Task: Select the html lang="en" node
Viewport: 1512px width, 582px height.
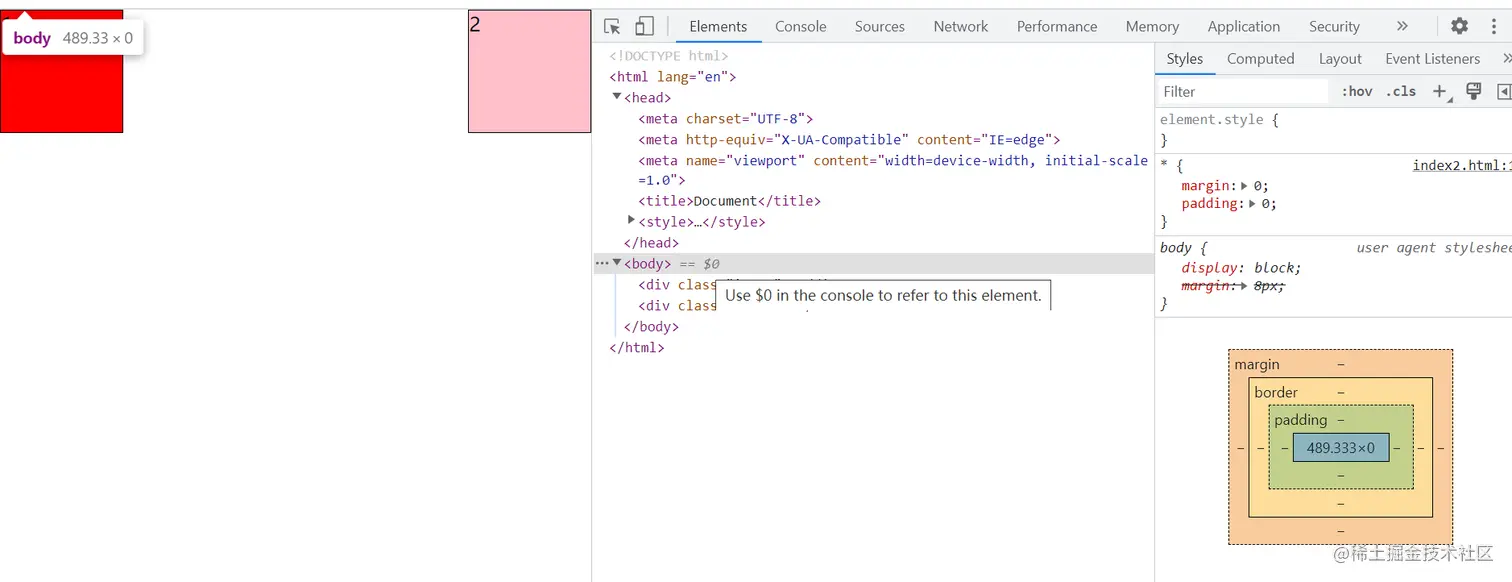Action: (673, 77)
